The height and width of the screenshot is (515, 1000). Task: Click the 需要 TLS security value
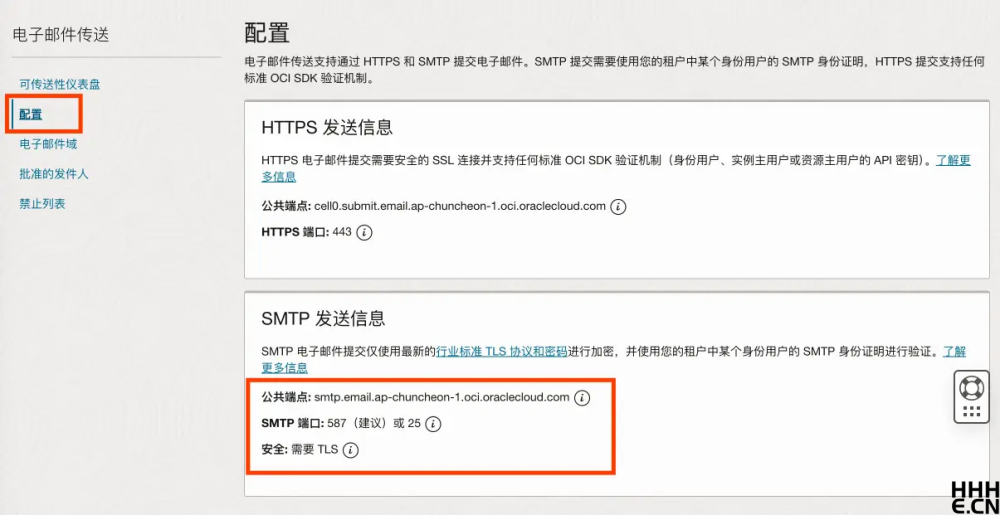coord(314,449)
